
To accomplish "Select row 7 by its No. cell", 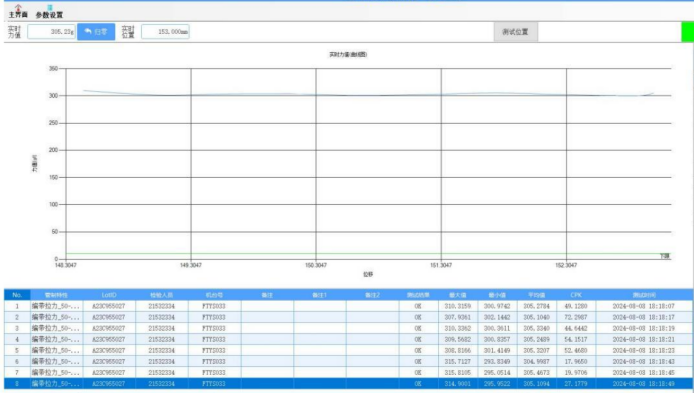I will coord(17,373).
